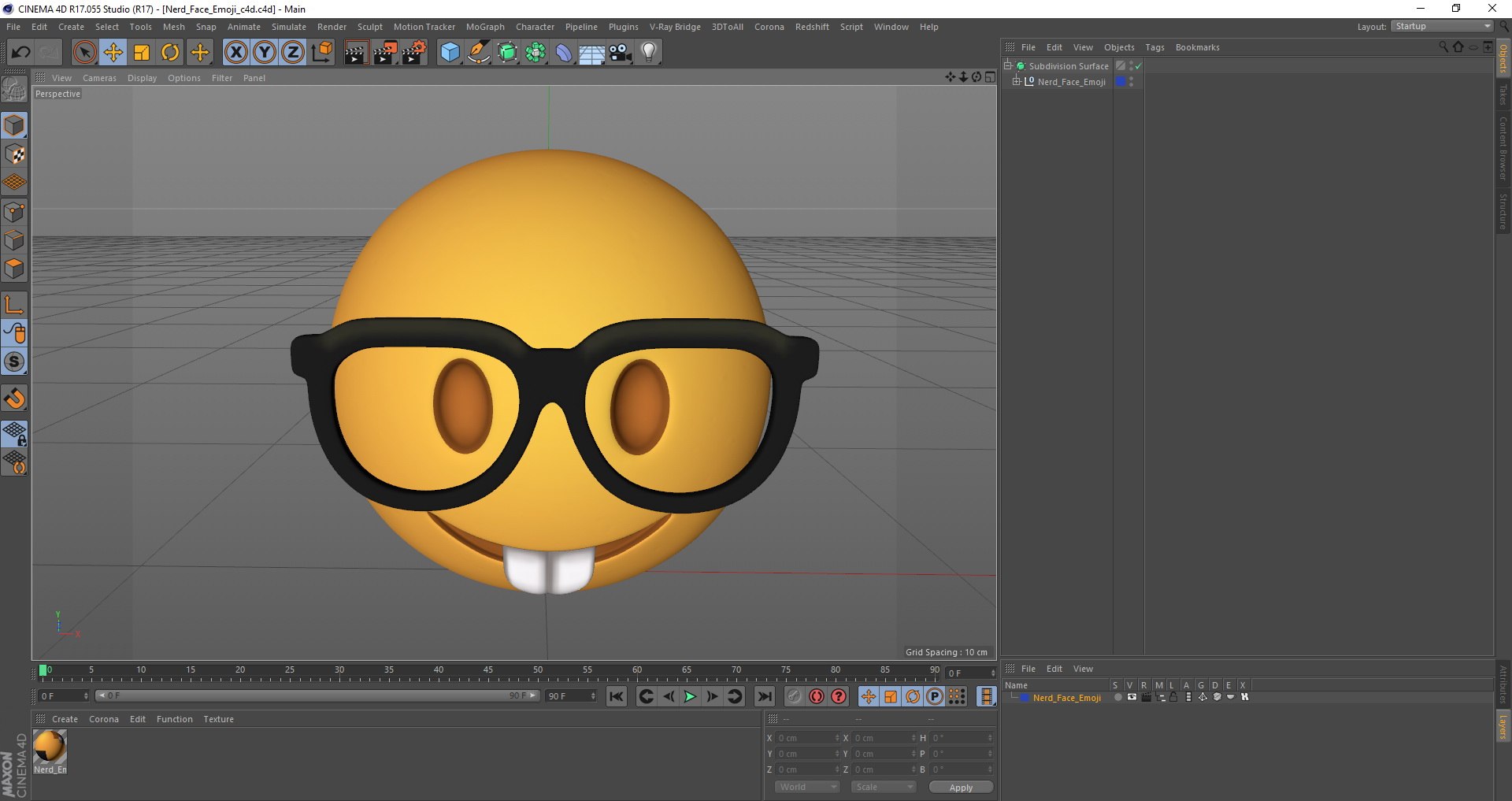1512x801 pixels.
Task: Toggle Locked Workplane icon
Action: coord(14,433)
